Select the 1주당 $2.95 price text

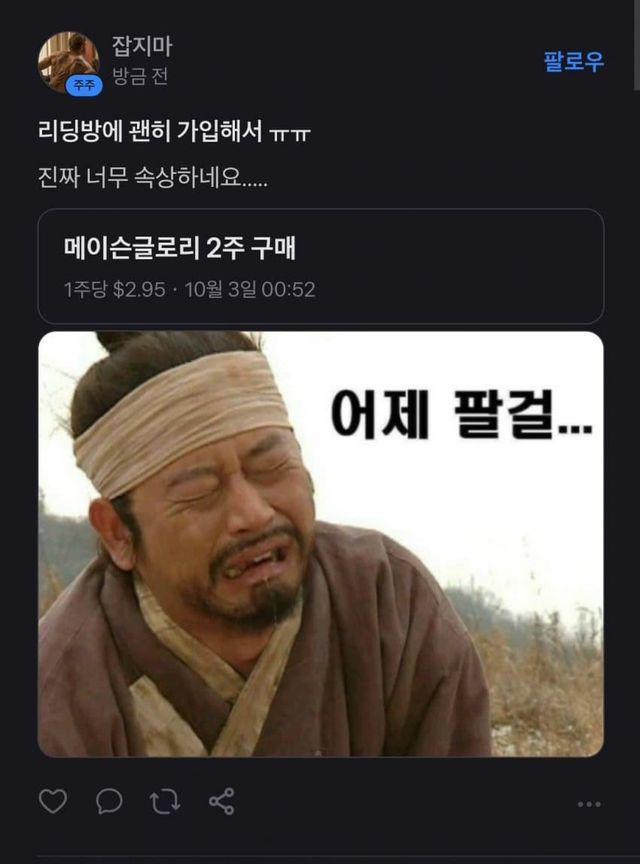(115, 289)
